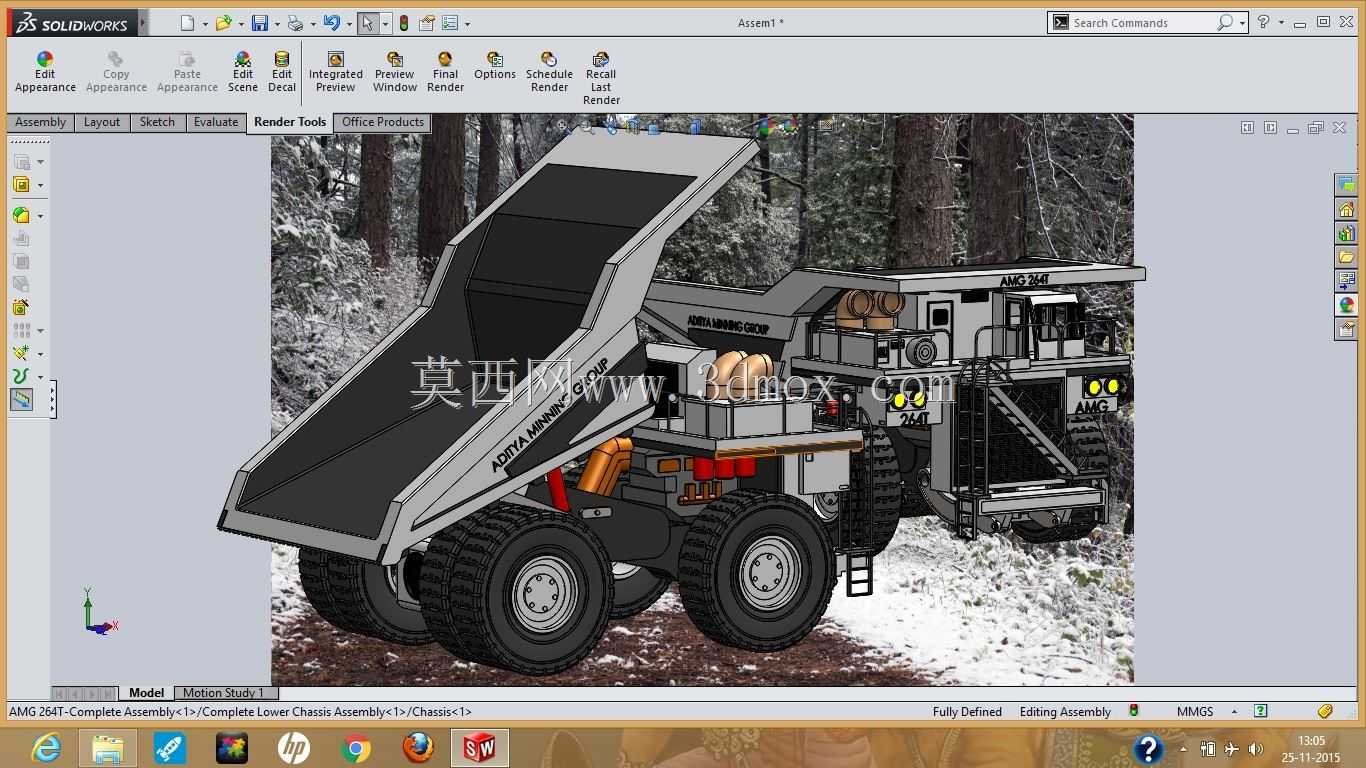Open Appearances, Scenes and Decals pane
Screen dimensions: 1366x768
(x=1346, y=305)
